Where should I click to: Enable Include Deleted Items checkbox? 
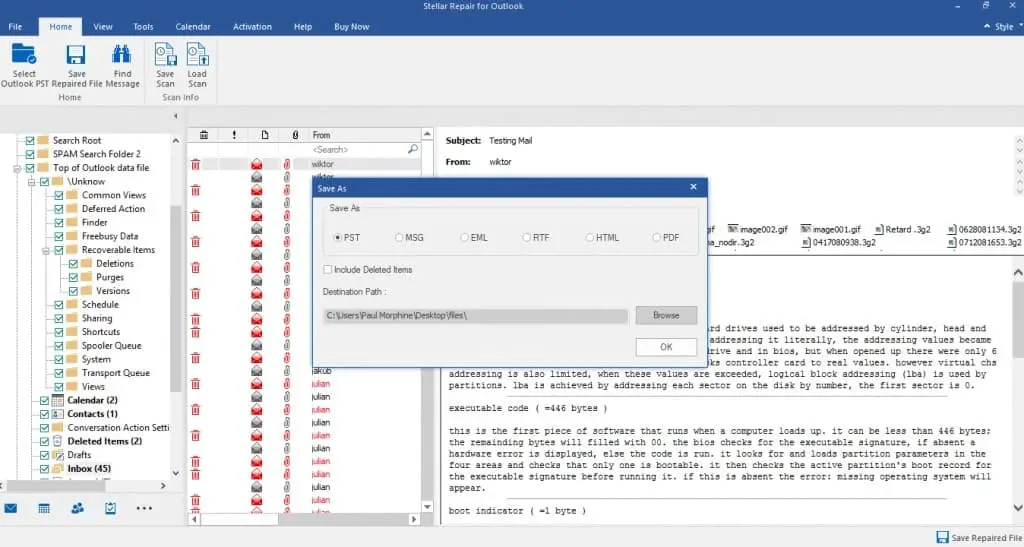click(328, 270)
